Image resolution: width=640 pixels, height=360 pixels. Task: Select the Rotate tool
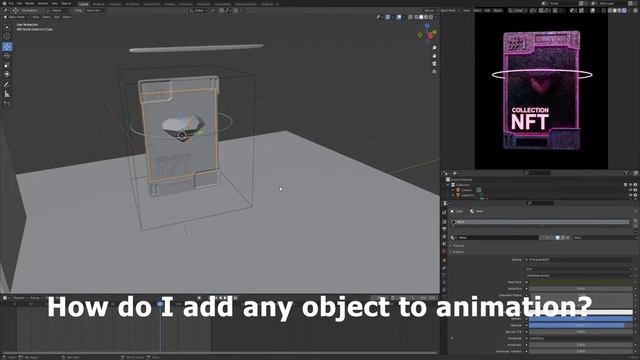(x=7, y=56)
